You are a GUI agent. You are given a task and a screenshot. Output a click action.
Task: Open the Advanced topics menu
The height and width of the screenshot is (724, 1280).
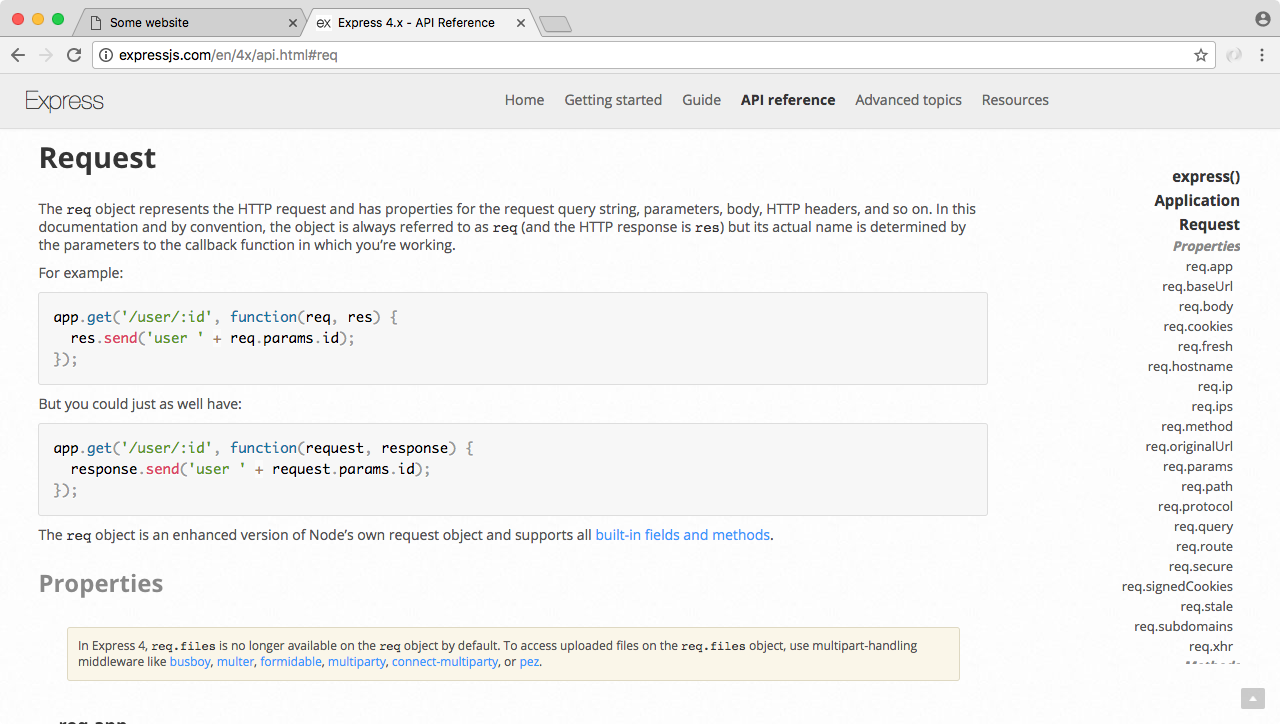908,100
